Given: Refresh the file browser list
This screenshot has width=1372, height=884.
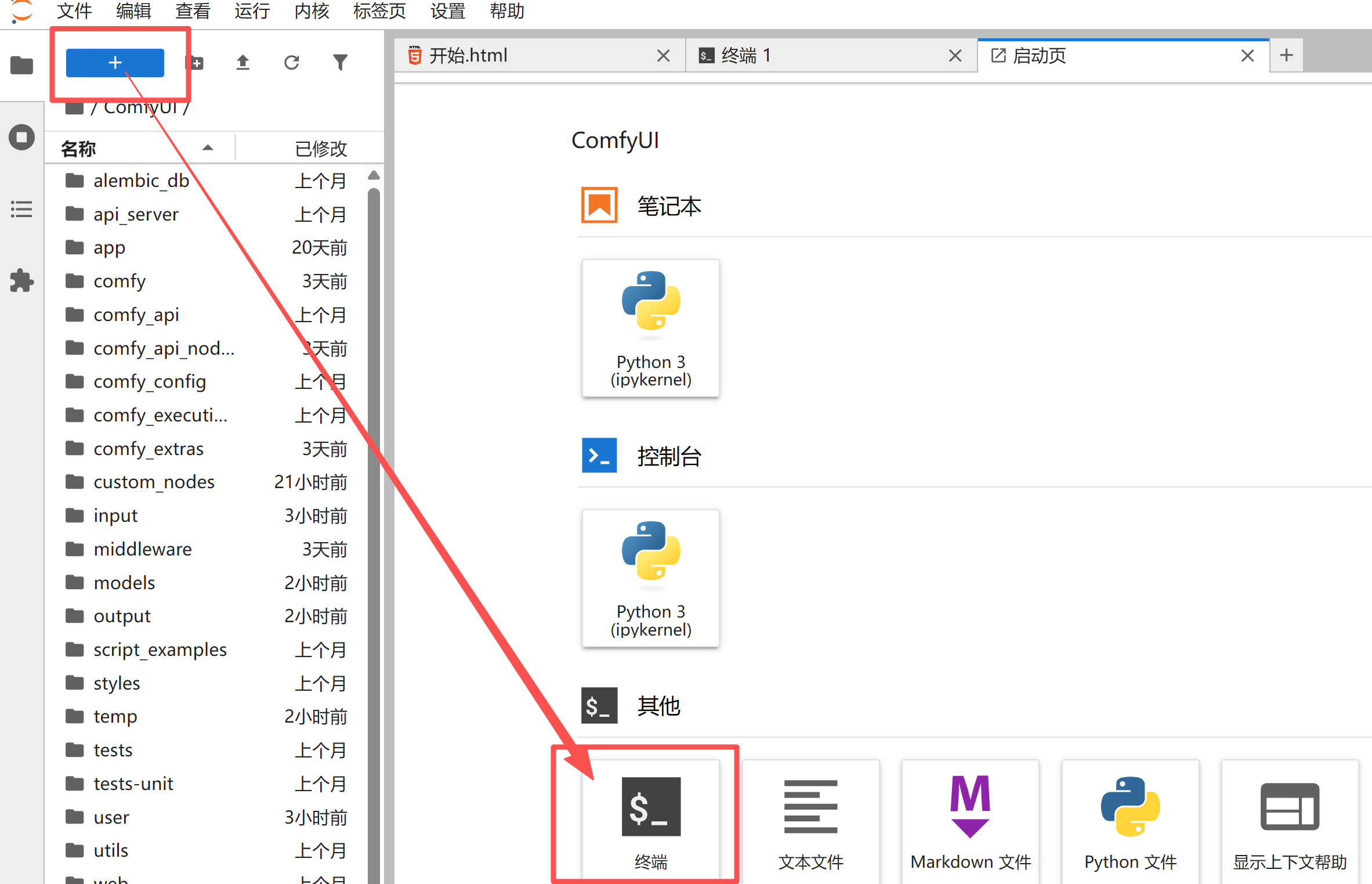Looking at the screenshot, I should click(x=291, y=63).
